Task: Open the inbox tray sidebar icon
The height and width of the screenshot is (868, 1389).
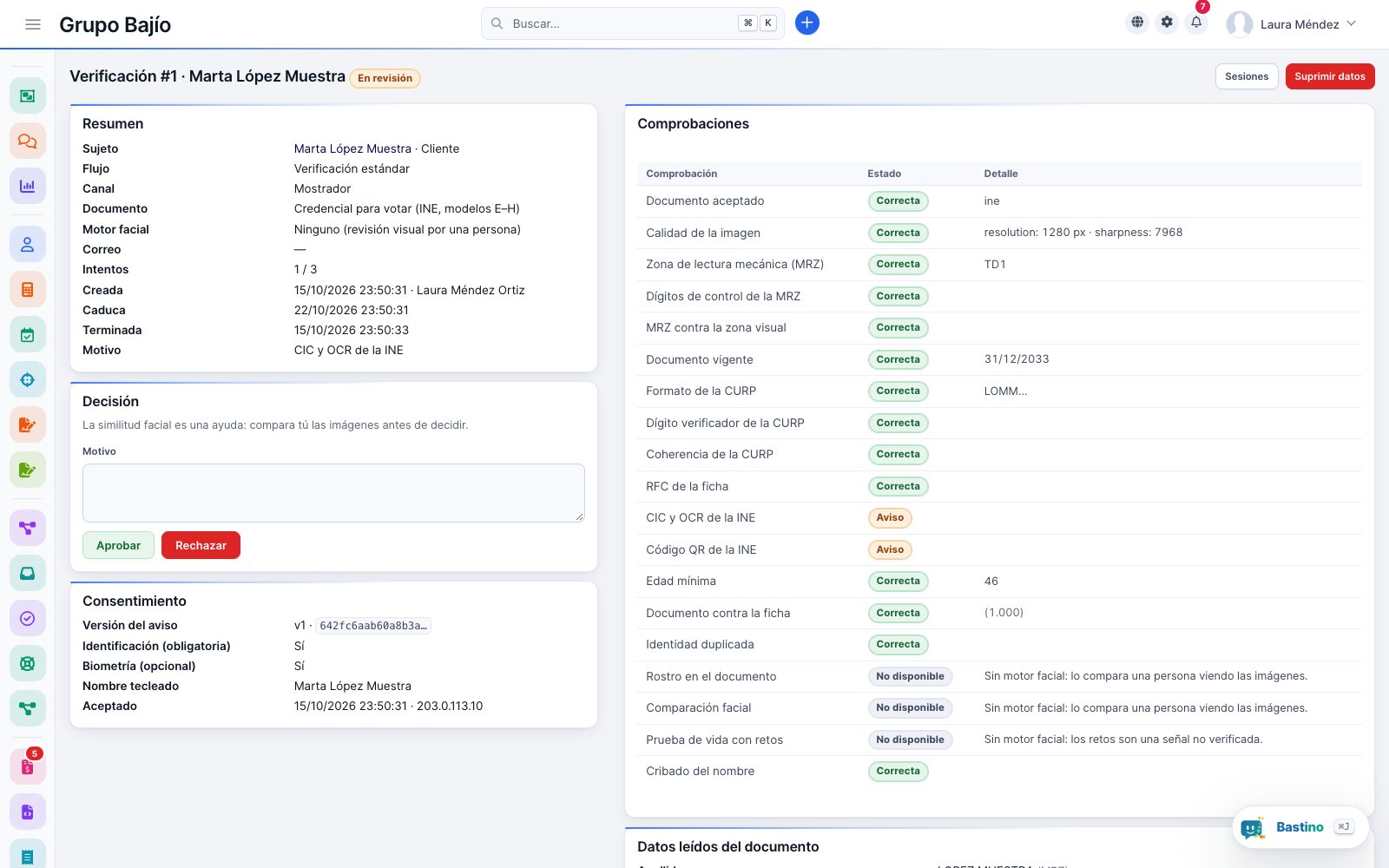Action: pos(28,573)
